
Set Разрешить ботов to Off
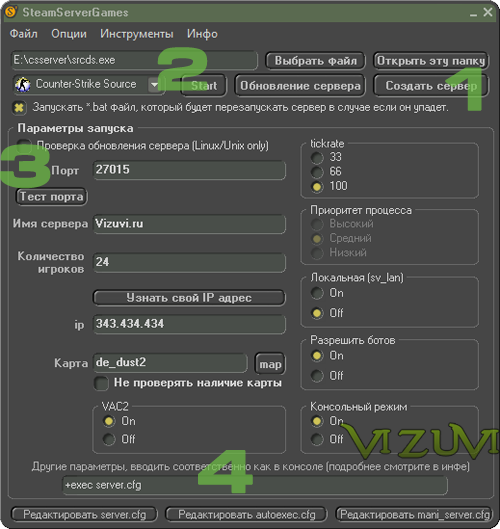317,375
